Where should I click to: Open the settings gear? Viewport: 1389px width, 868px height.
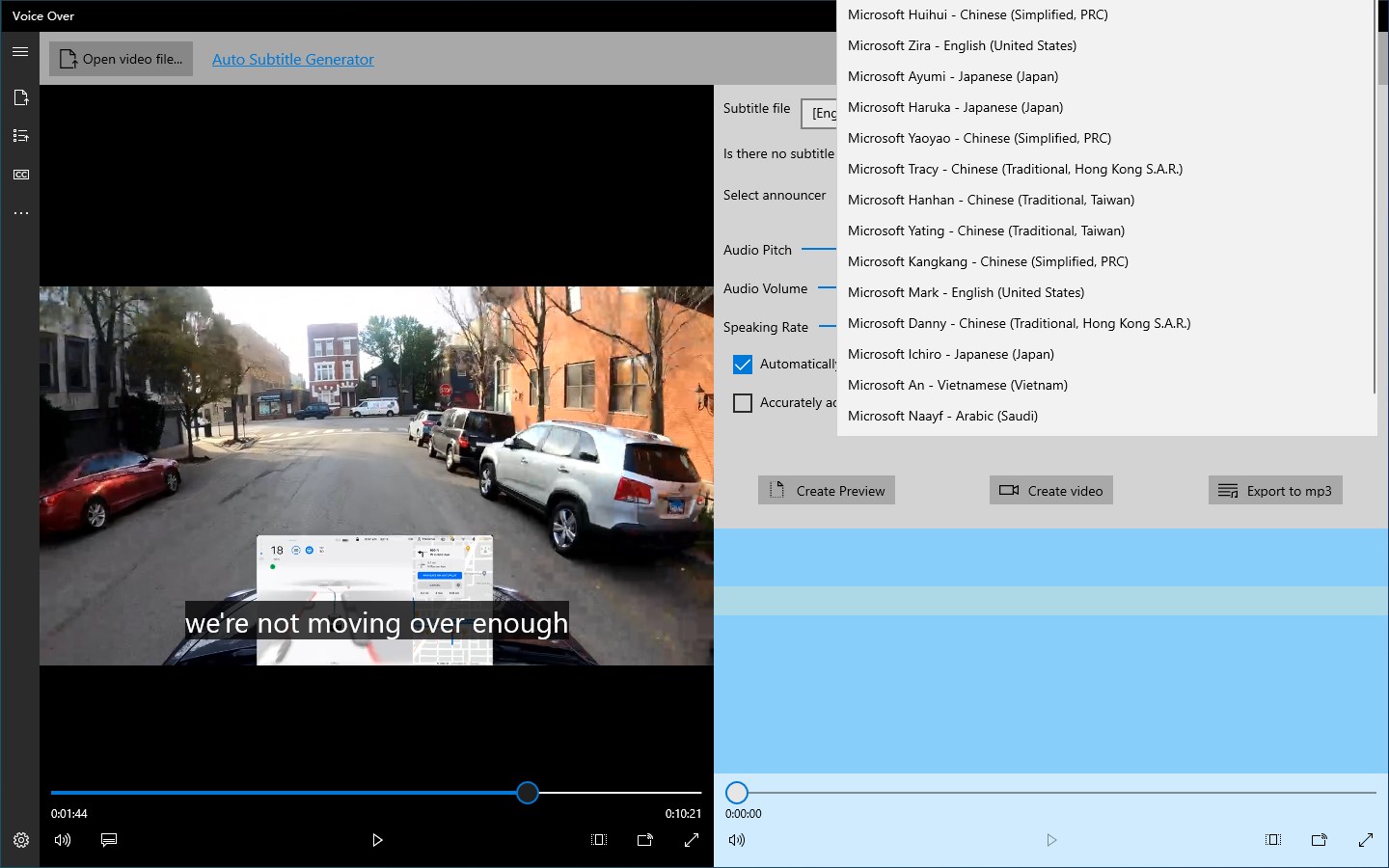(20, 840)
